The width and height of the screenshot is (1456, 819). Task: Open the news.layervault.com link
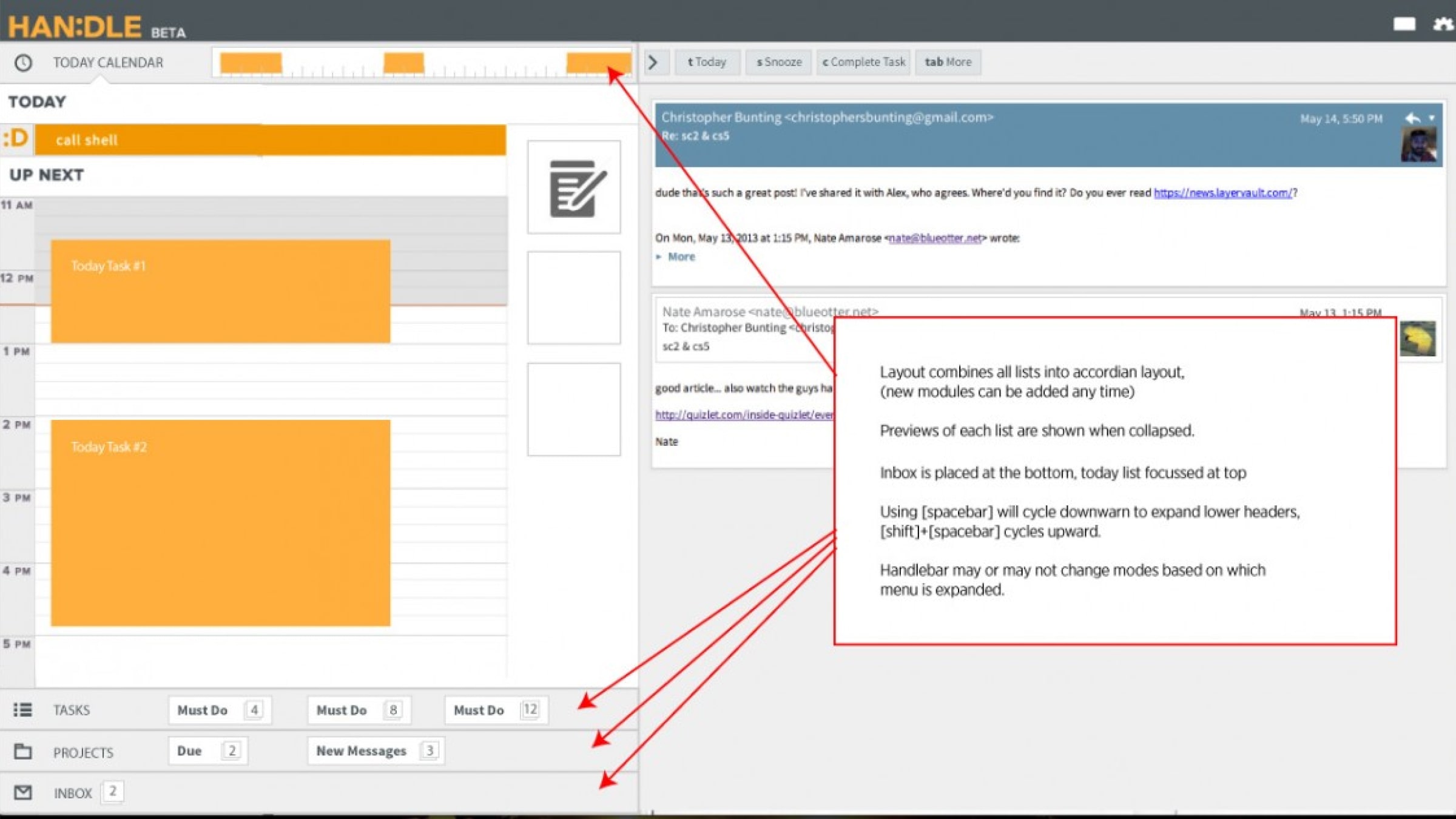point(1223,193)
